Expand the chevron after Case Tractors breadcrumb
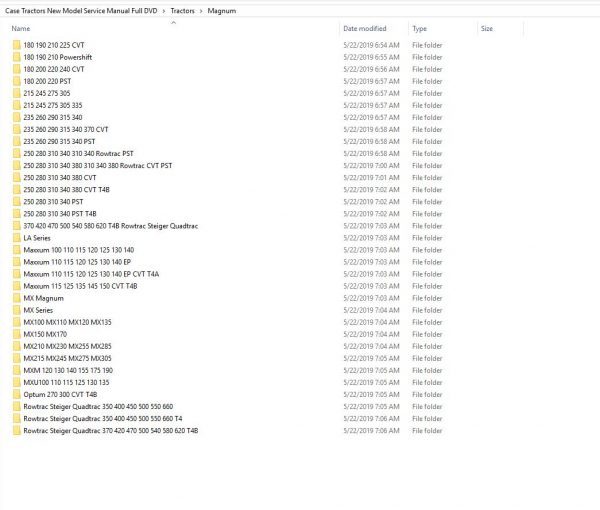 164,11
